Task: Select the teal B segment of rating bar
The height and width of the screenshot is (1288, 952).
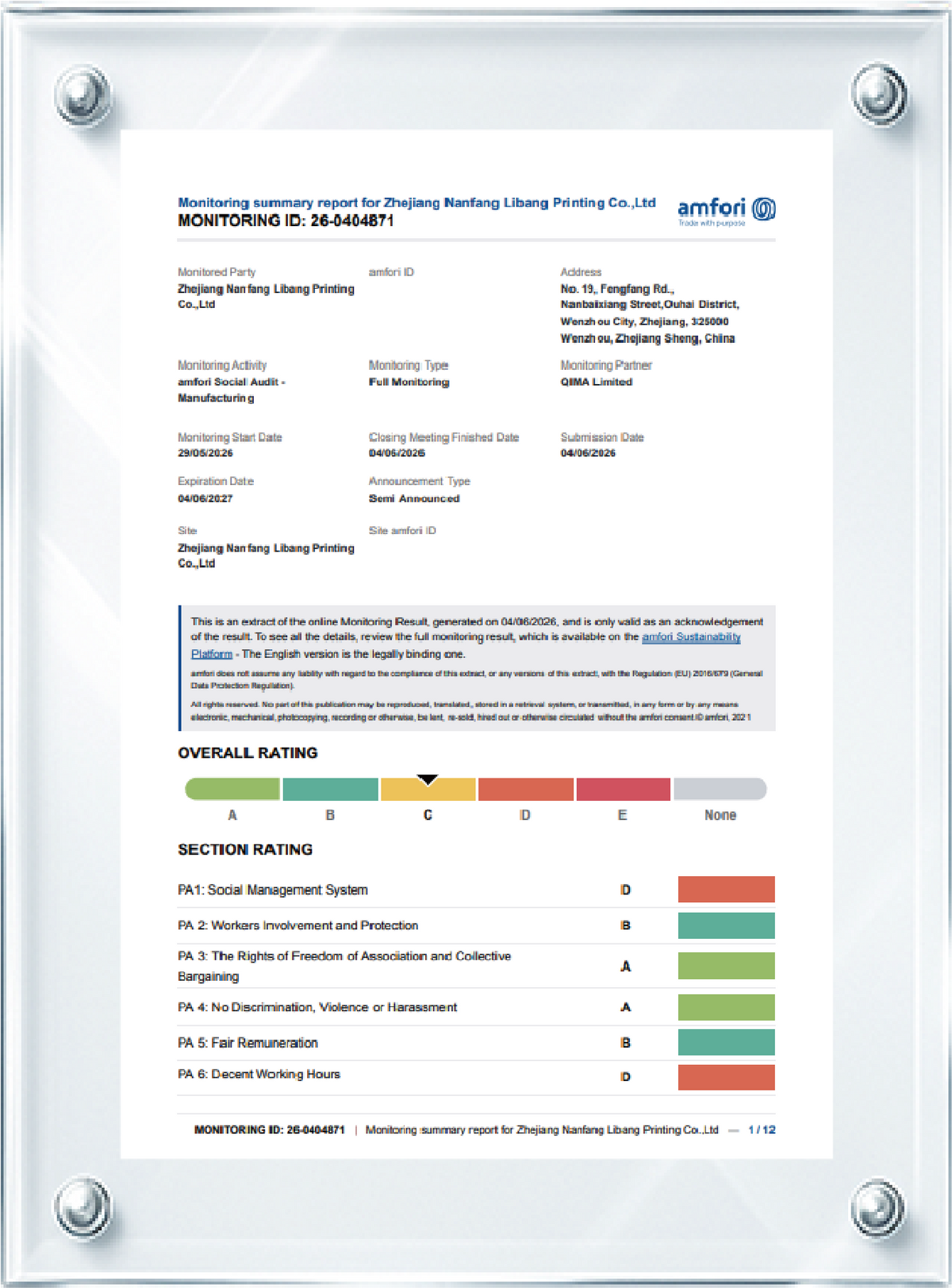Action: (x=330, y=789)
